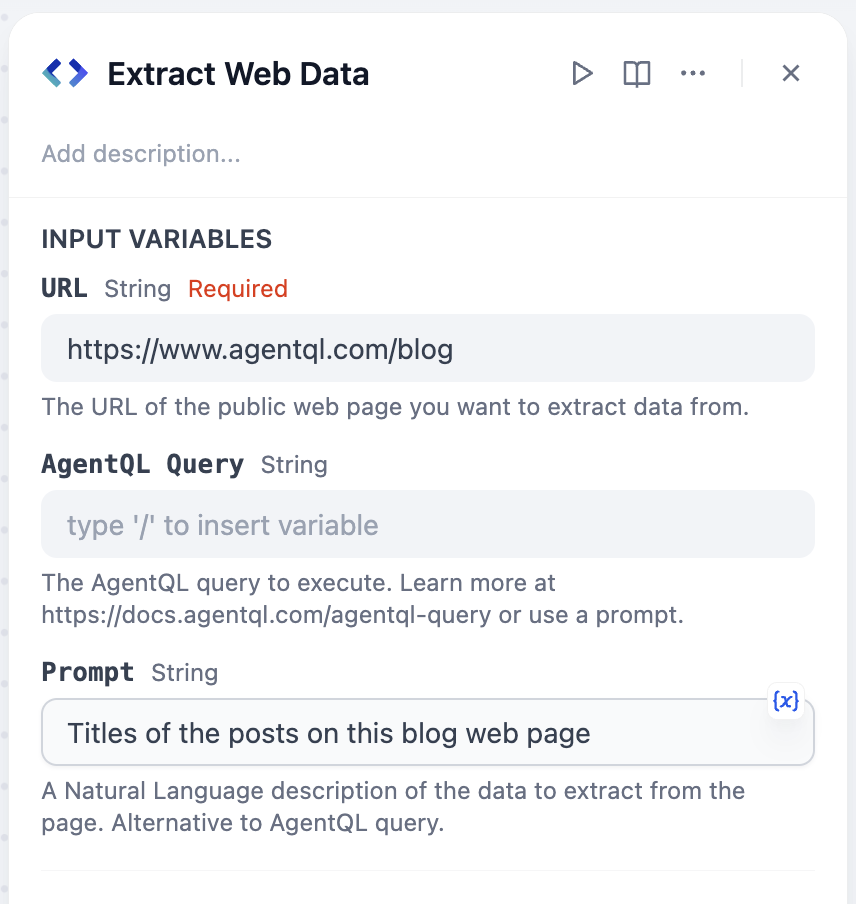The width and height of the screenshot is (856, 904).
Task: Click the Extract Web Data title
Action: pos(238,74)
